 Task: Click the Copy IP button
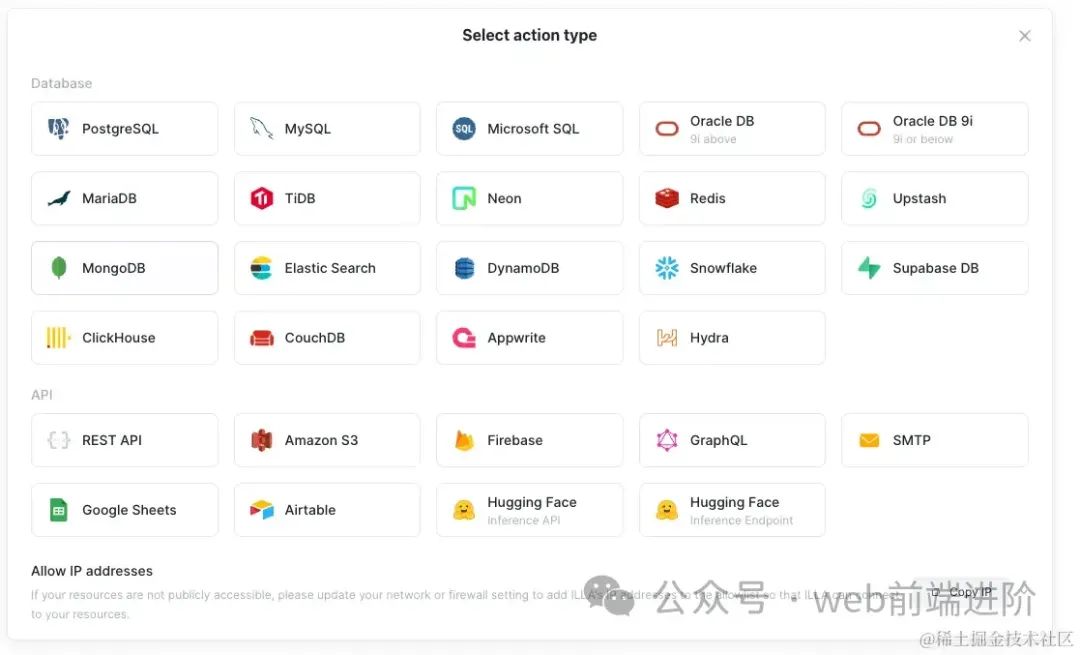pos(962,592)
